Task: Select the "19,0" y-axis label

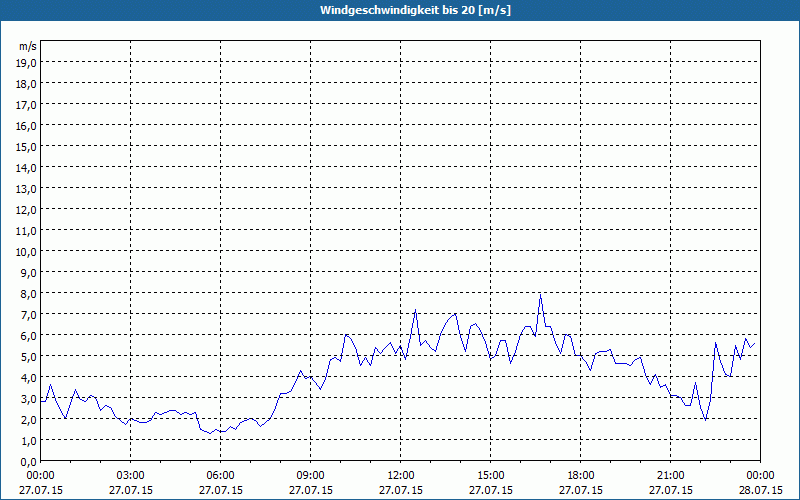Action: (x=26, y=63)
